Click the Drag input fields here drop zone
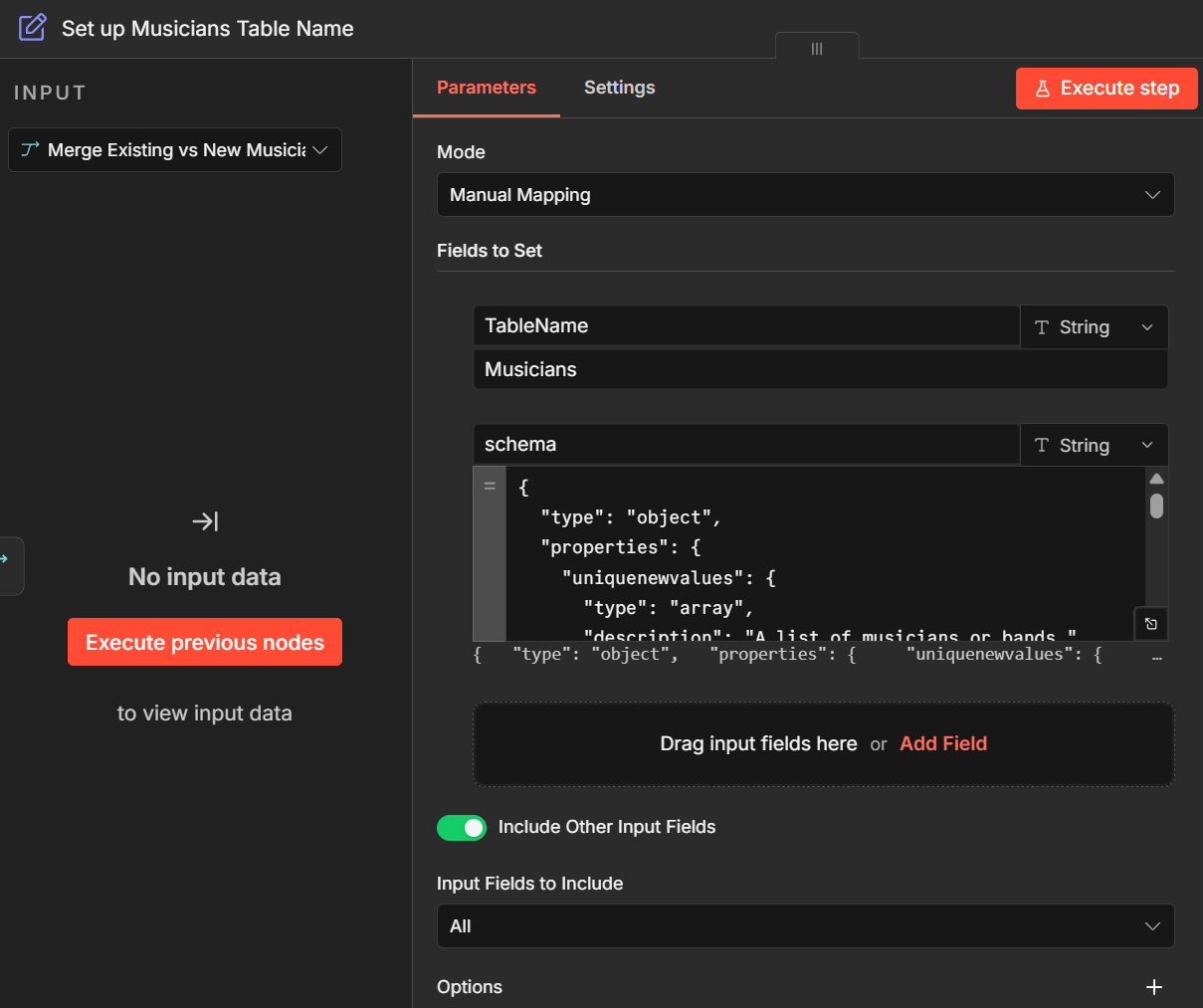This screenshot has height=1008, width=1203. click(x=824, y=744)
